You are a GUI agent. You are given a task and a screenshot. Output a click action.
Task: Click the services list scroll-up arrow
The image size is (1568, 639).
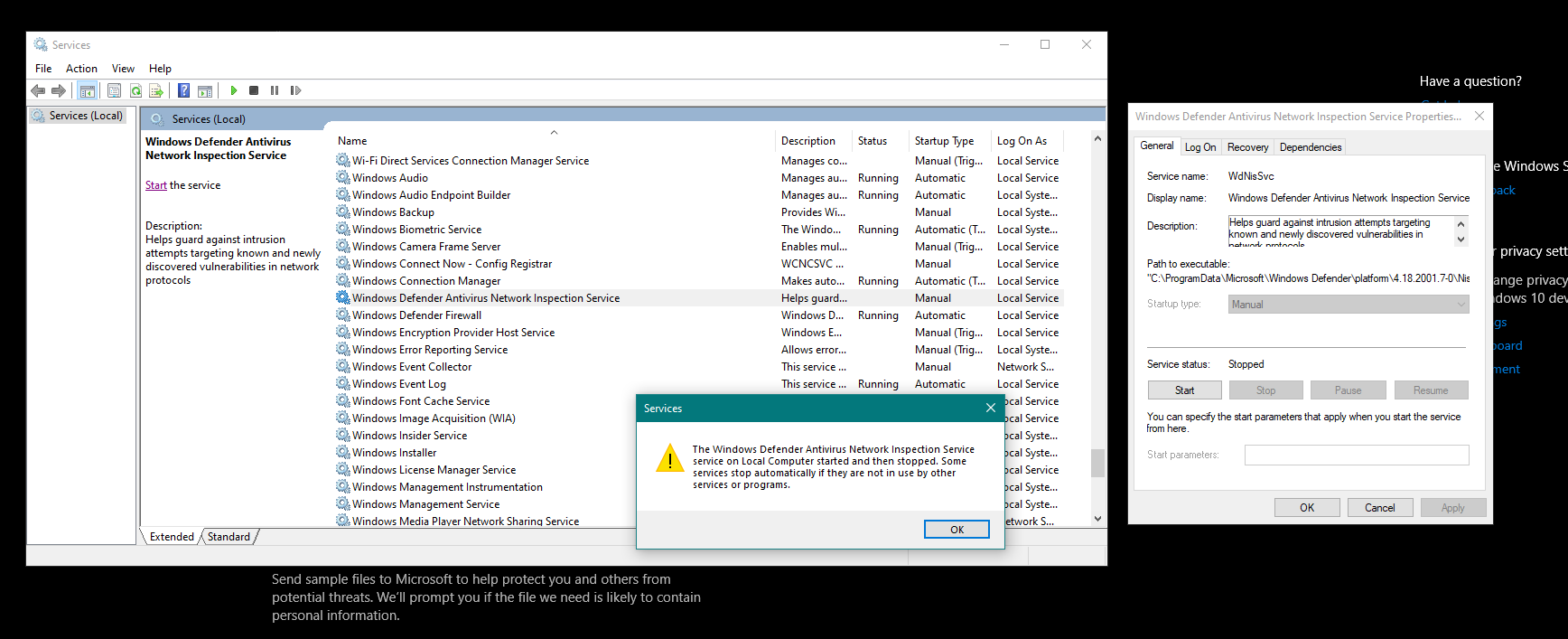(1097, 139)
